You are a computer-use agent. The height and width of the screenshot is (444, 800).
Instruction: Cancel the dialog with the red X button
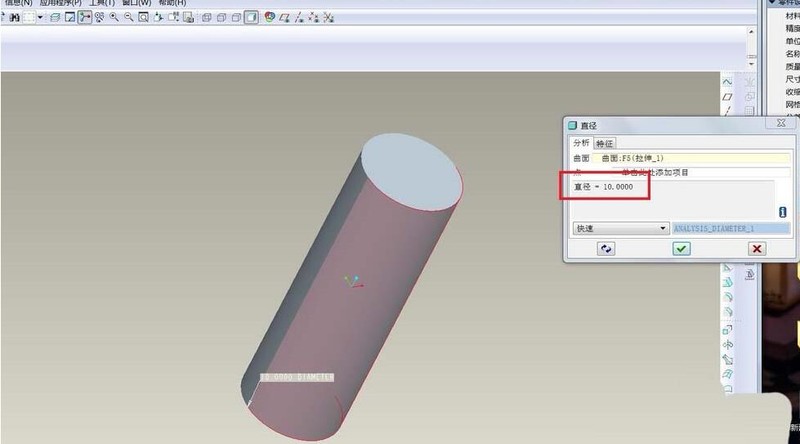[757, 249]
